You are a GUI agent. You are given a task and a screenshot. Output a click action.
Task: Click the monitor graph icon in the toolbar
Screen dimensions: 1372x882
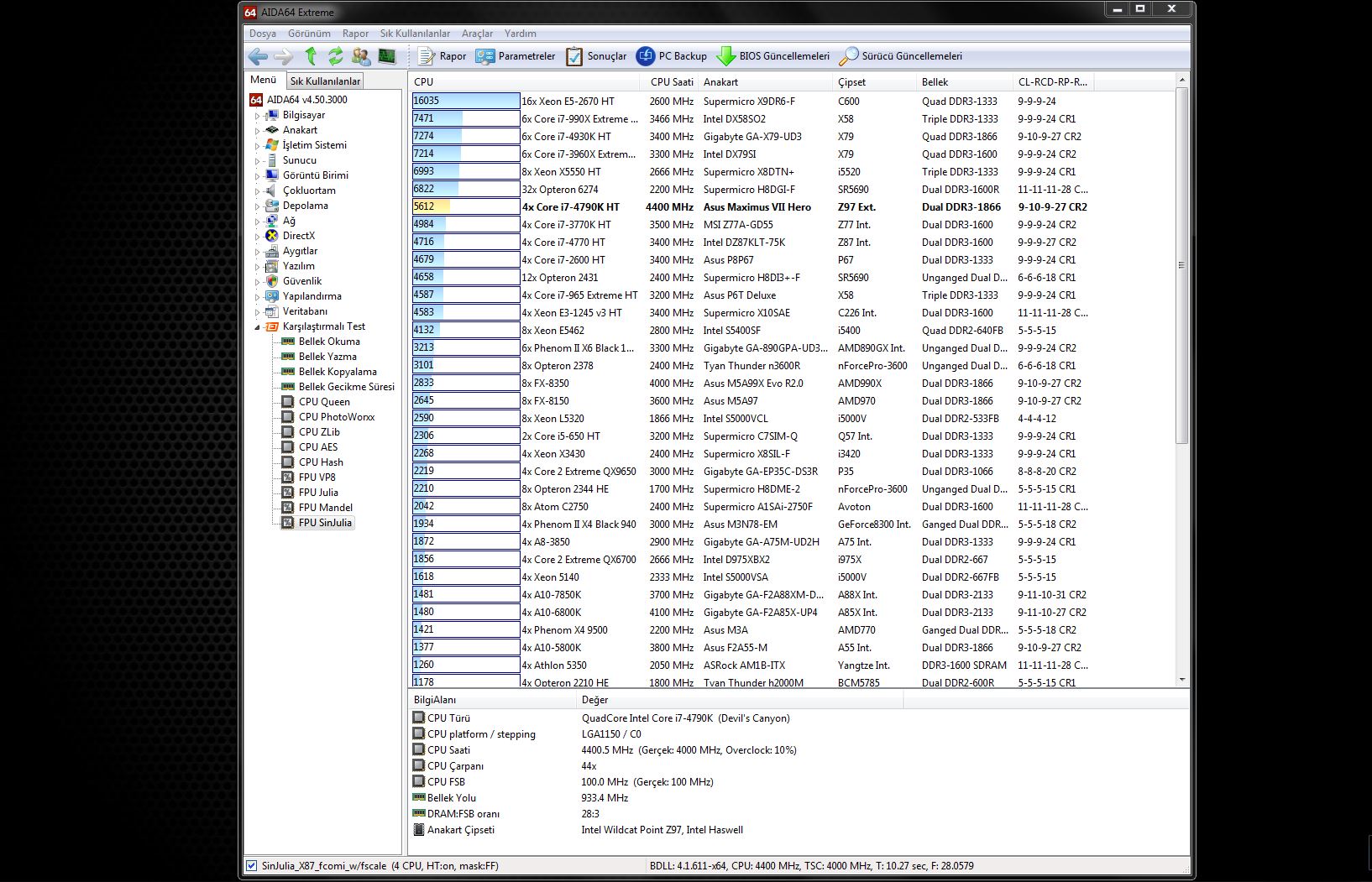tap(387, 56)
